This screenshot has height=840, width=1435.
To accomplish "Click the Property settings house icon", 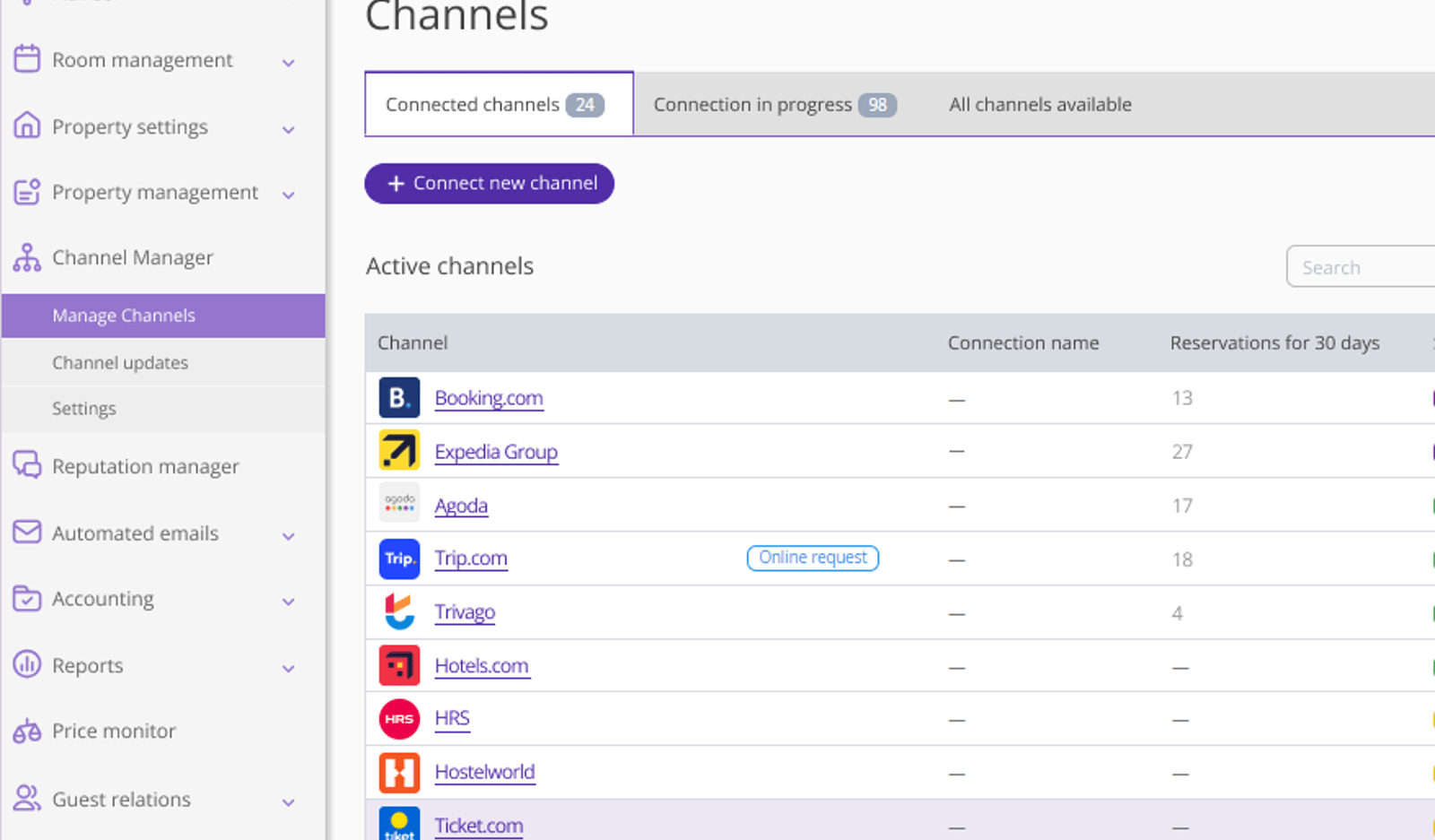I will [27, 126].
